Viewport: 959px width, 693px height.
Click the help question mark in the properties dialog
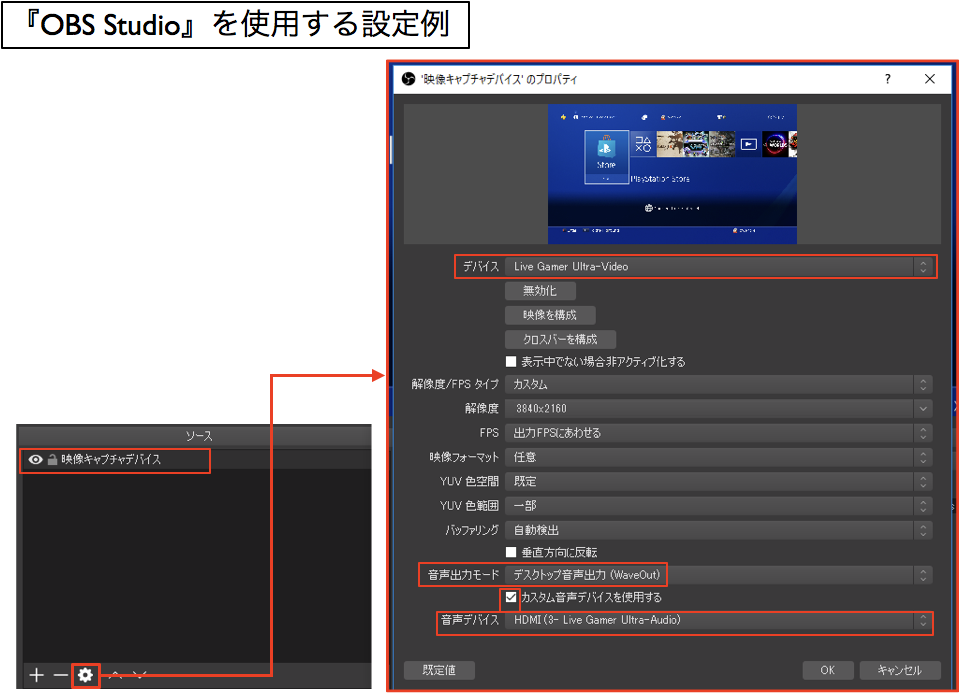[x=887, y=78]
